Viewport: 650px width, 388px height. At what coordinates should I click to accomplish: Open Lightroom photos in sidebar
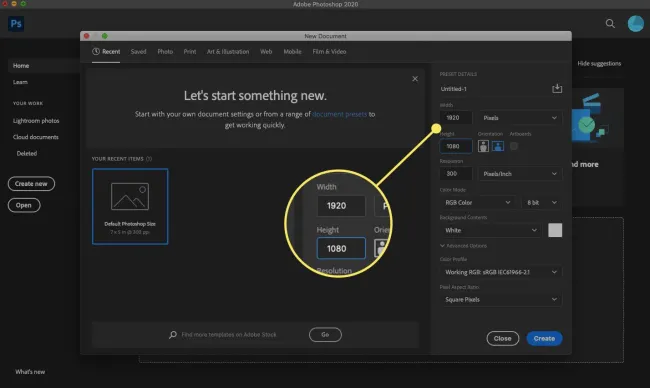(36, 121)
